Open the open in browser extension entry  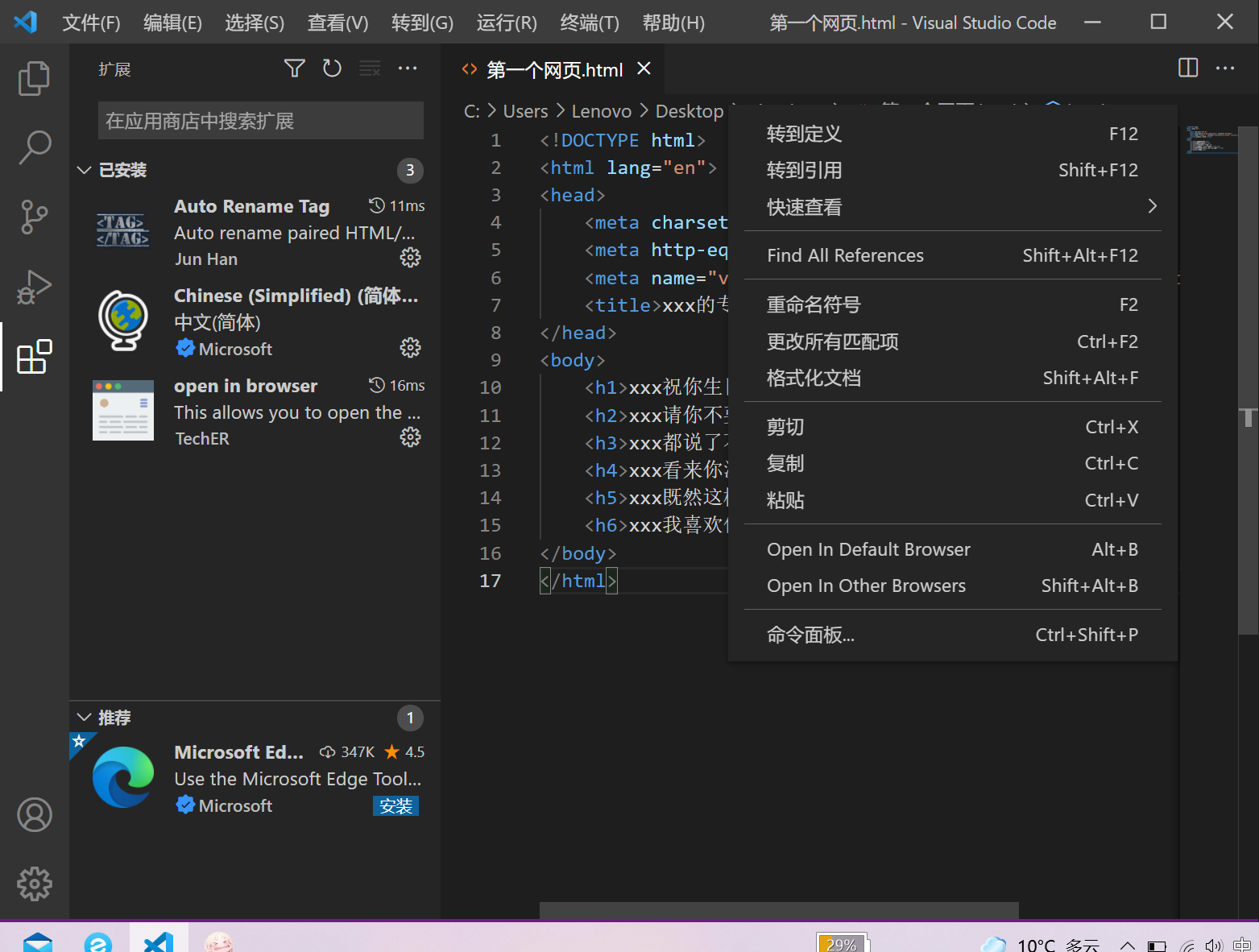pos(255,412)
